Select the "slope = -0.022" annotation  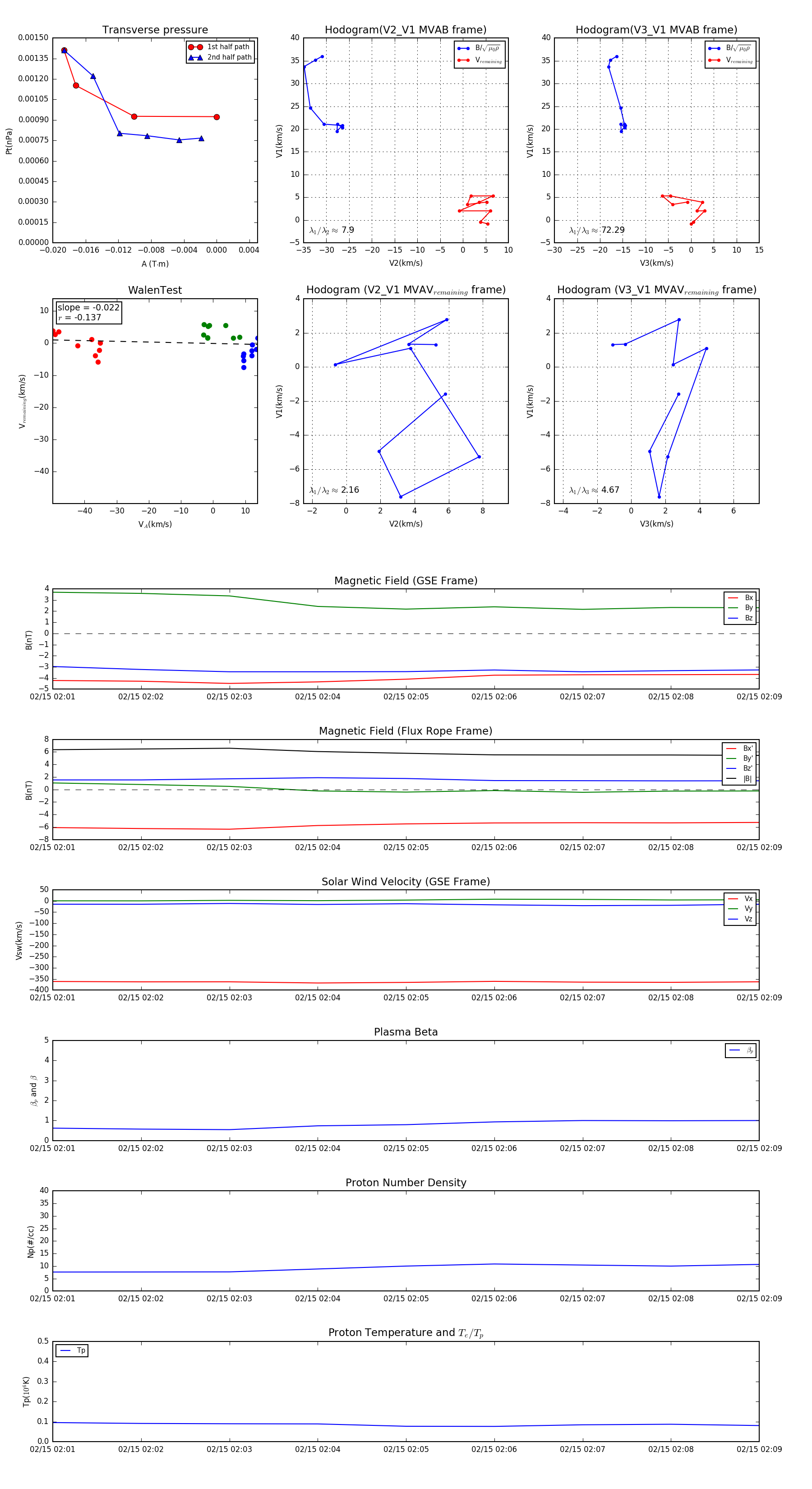point(88,308)
